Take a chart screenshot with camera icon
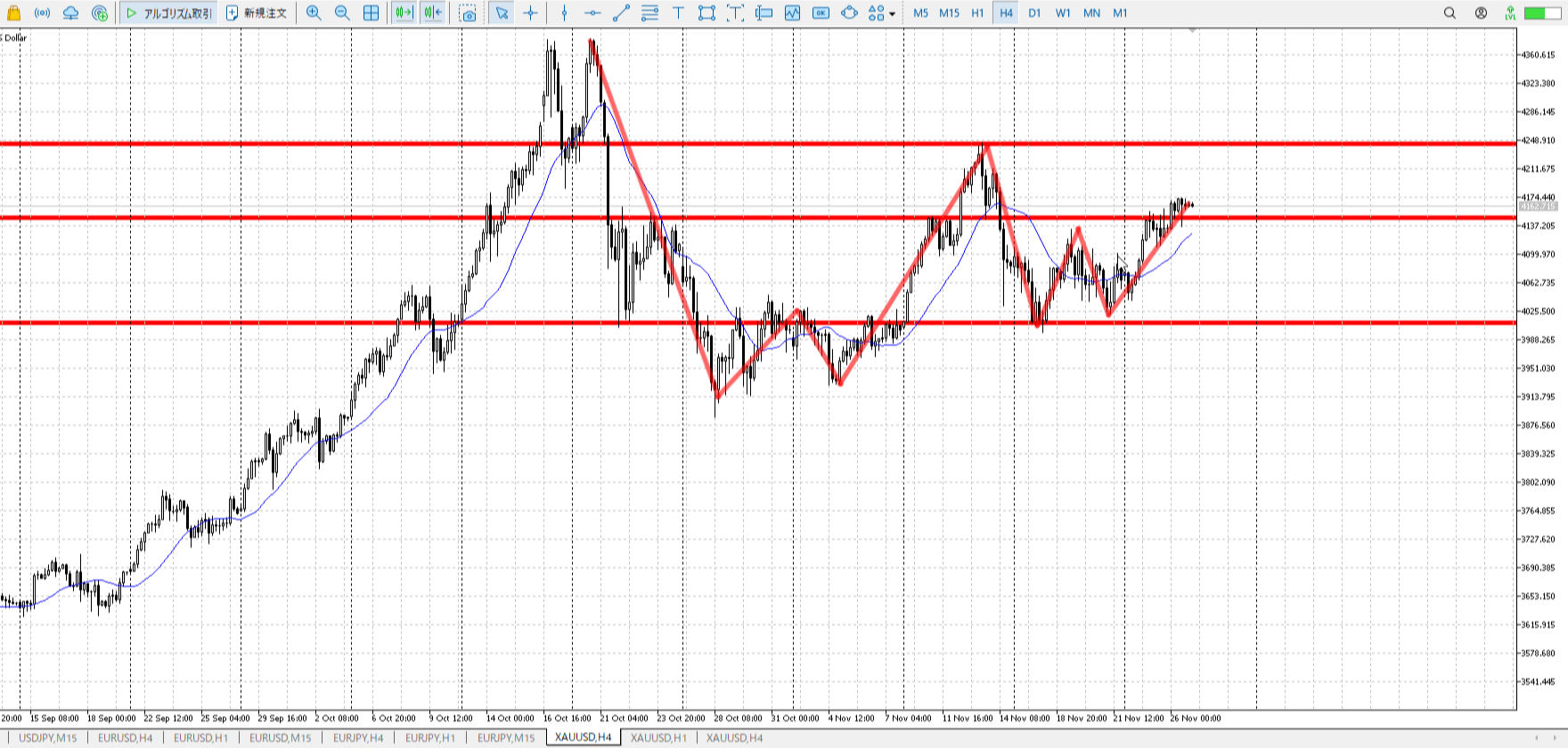 468,12
